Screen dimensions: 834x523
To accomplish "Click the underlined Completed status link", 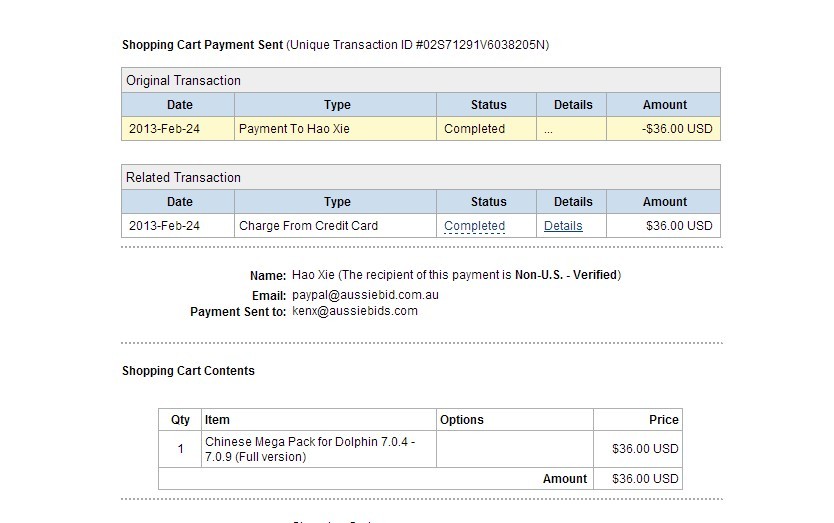I will pos(474,226).
